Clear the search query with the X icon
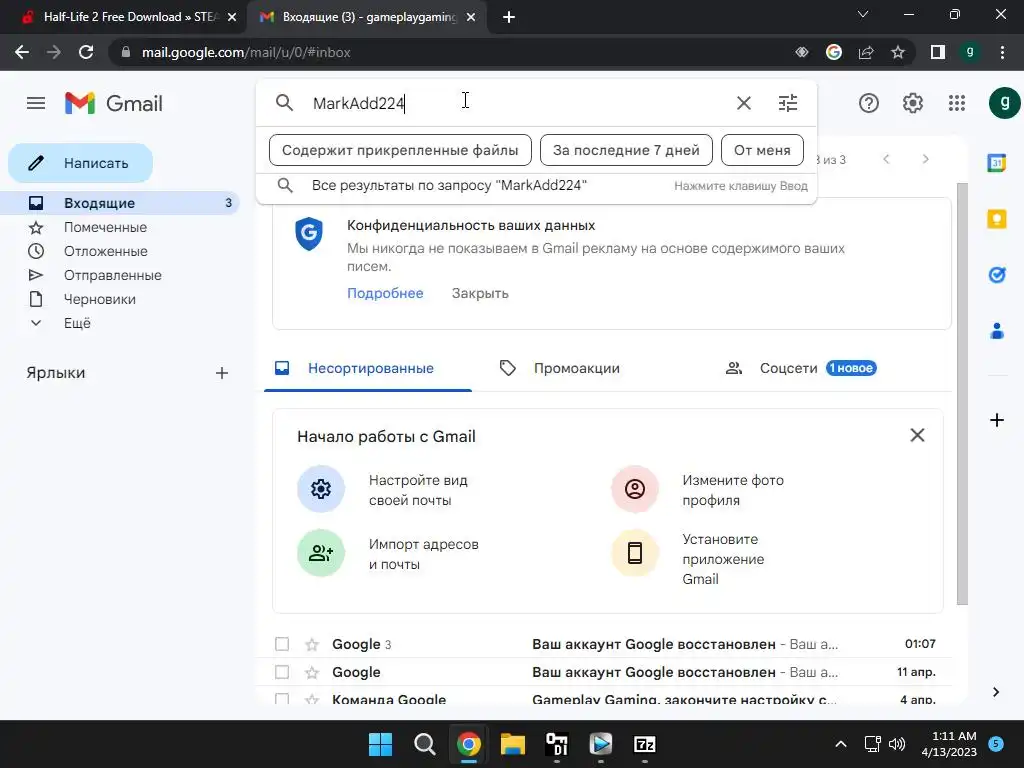 click(743, 103)
